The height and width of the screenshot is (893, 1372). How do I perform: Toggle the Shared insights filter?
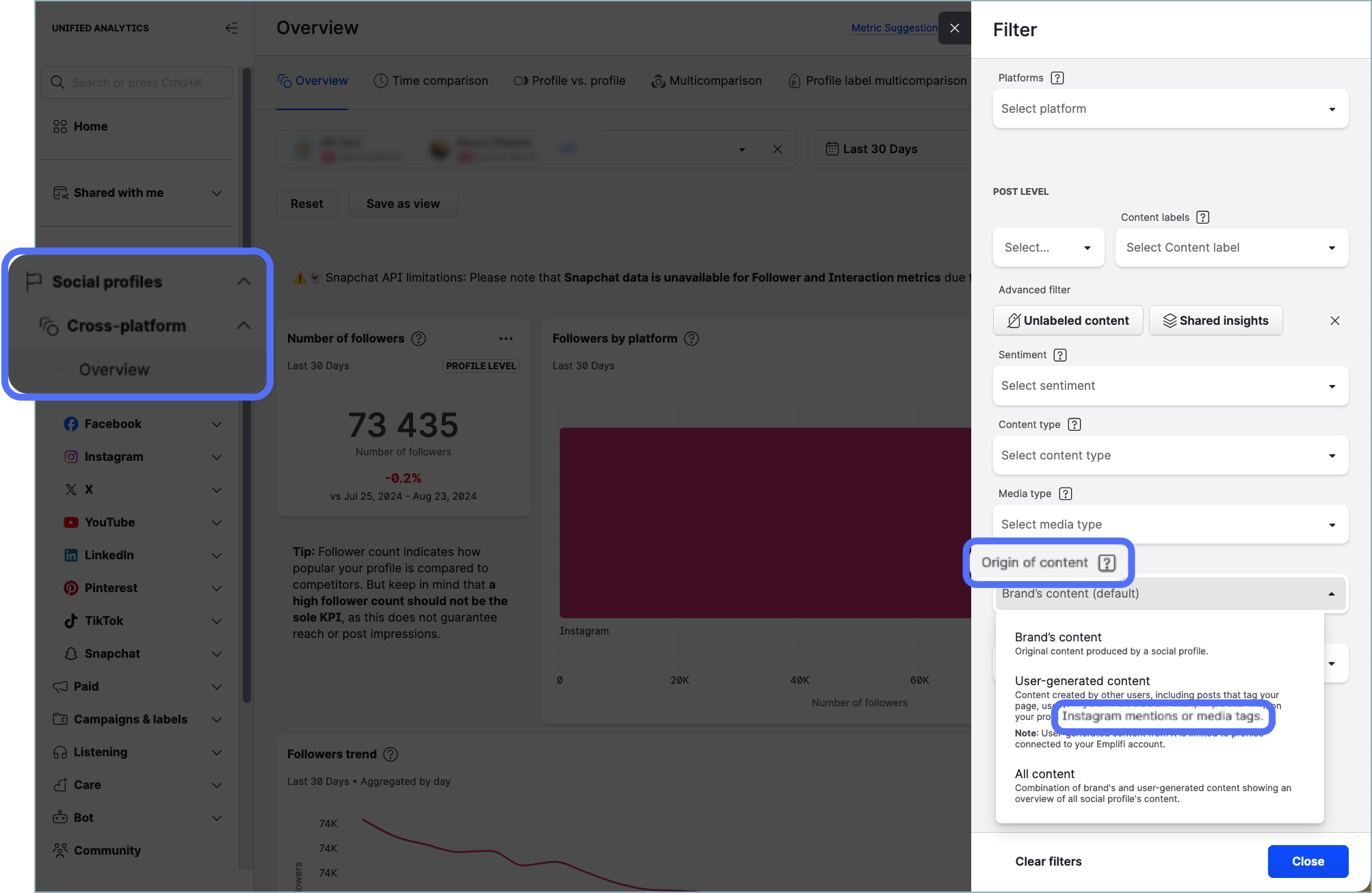click(1215, 321)
